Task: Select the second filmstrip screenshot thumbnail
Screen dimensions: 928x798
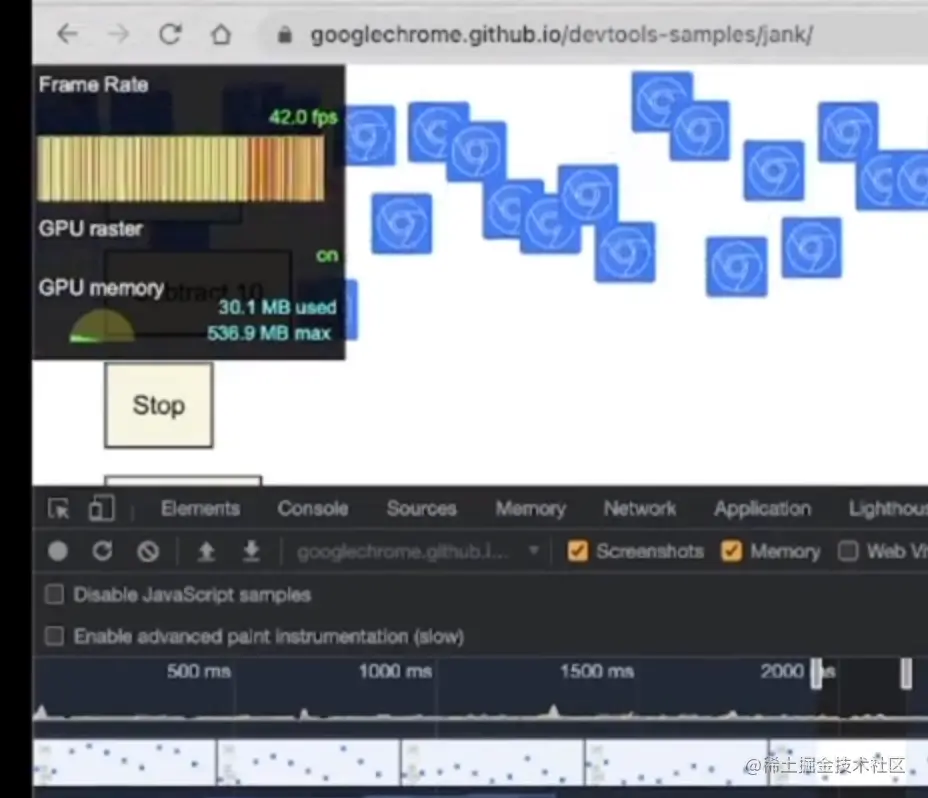Action: (308, 762)
